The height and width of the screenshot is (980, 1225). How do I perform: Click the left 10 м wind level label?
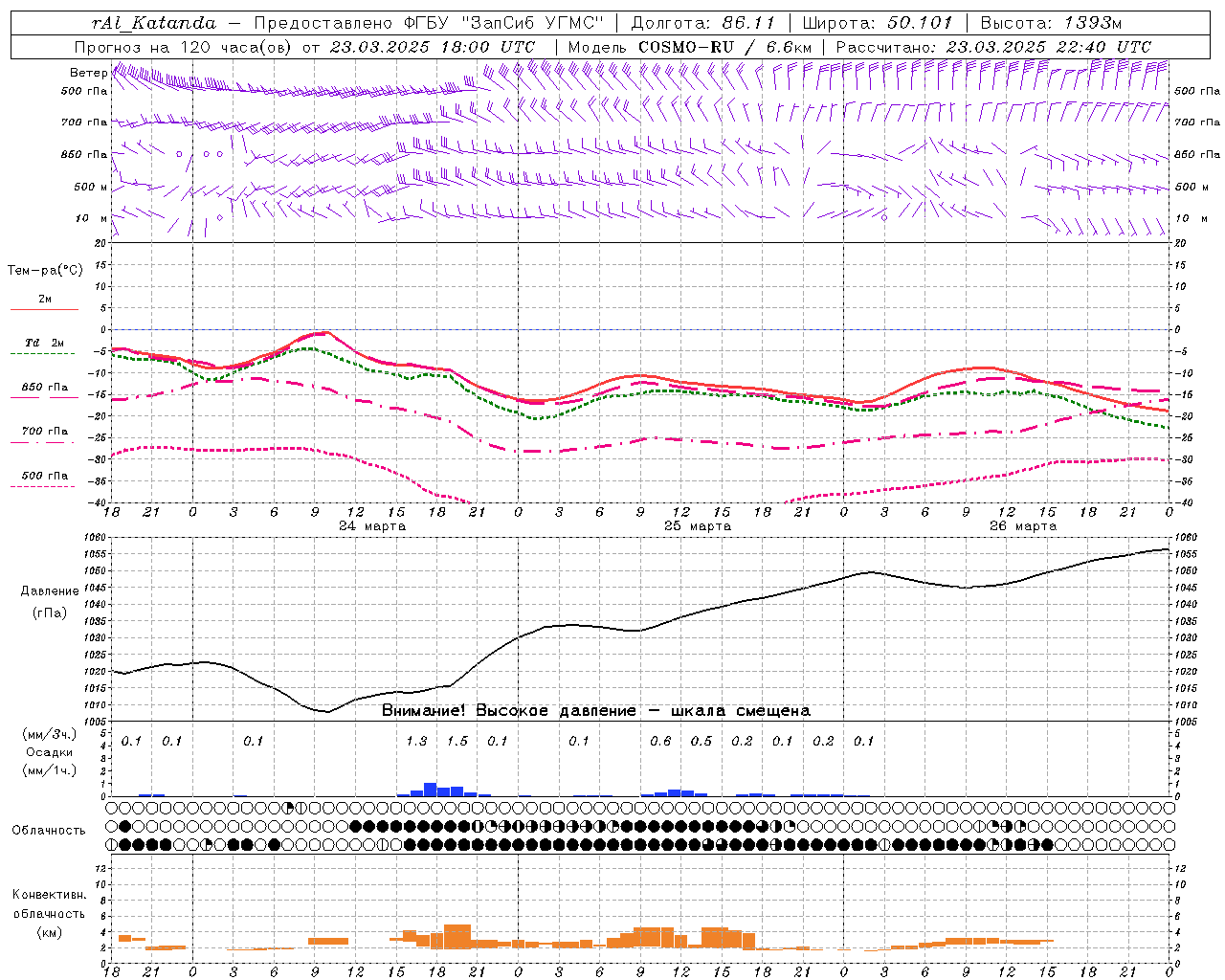[92, 218]
